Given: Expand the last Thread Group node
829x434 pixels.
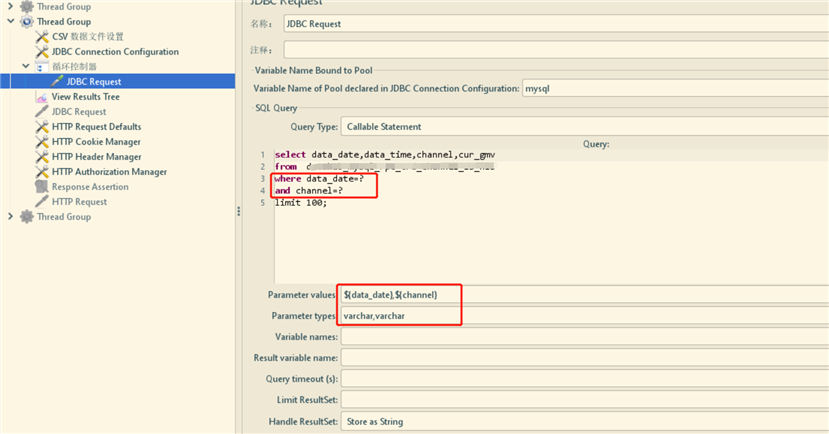Looking at the screenshot, I should pyautogui.click(x=11, y=216).
